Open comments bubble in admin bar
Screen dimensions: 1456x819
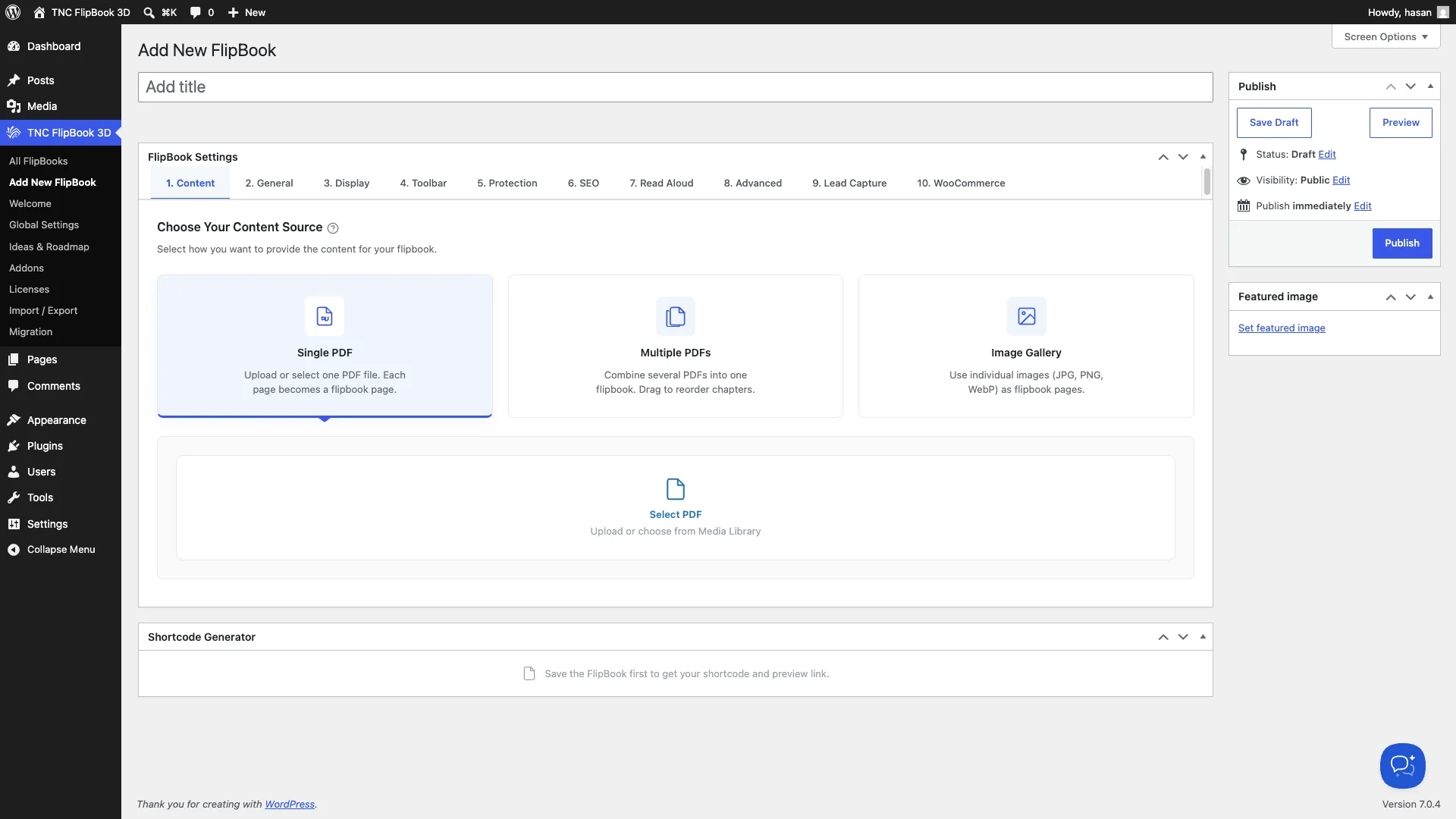(x=196, y=12)
